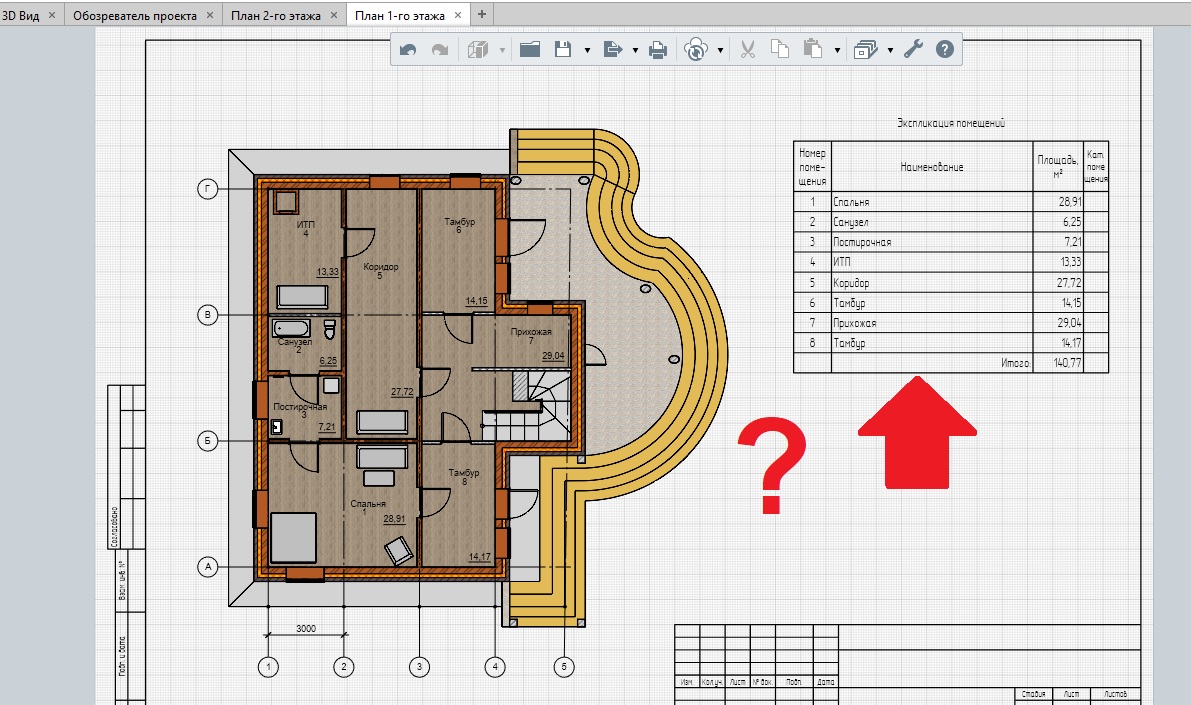This screenshot has width=1191, height=705.
Task: Select axis marker Б on the plan
Action: coord(208,441)
